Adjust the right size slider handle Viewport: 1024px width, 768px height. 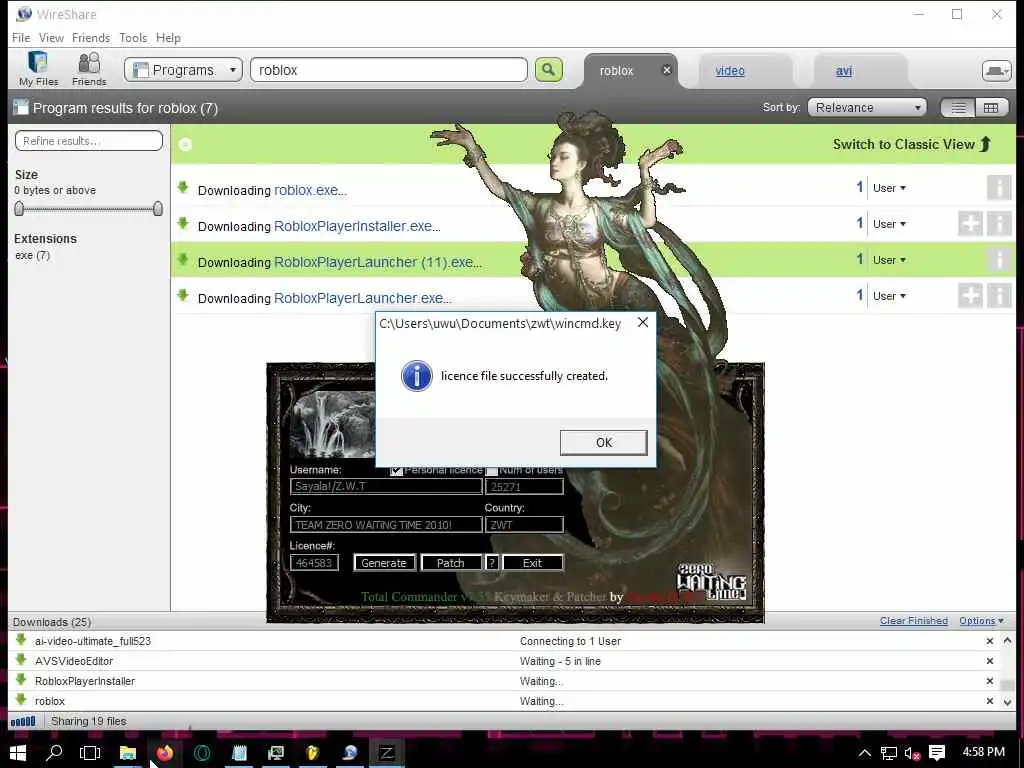click(157, 208)
